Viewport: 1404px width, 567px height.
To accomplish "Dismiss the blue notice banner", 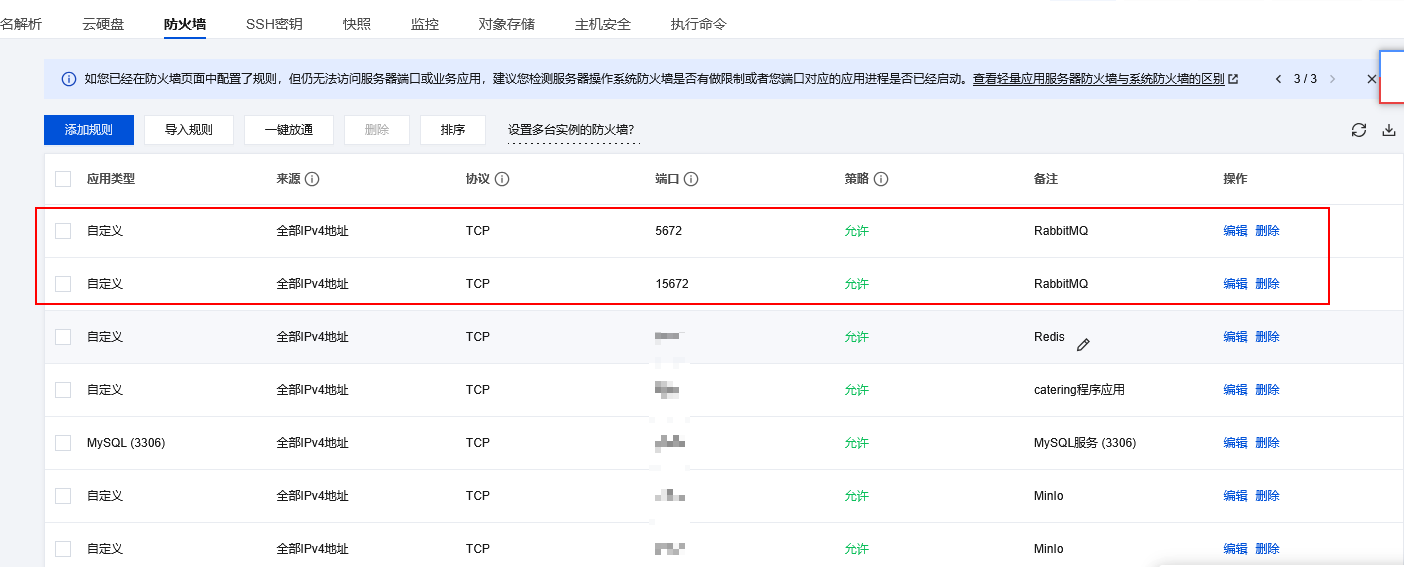I will click(x=1371, y=79).
